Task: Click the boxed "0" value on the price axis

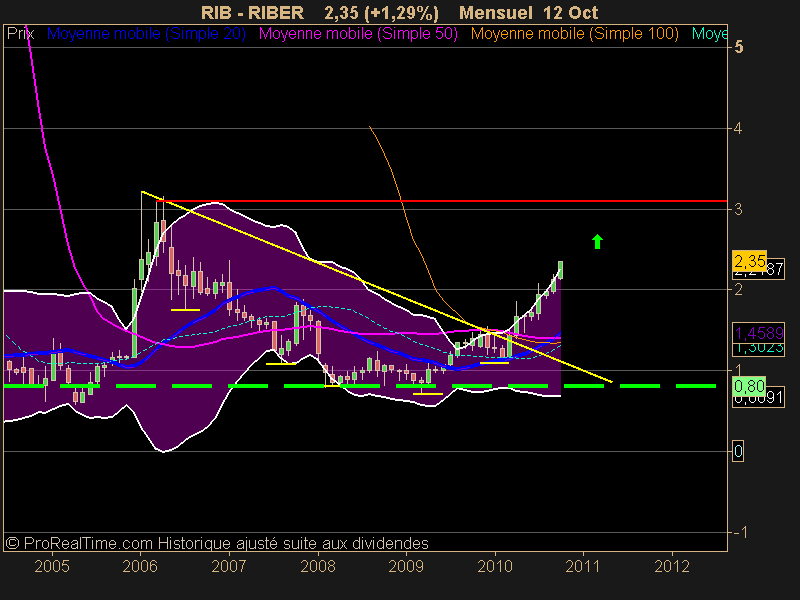Action: tap(738, 452)
